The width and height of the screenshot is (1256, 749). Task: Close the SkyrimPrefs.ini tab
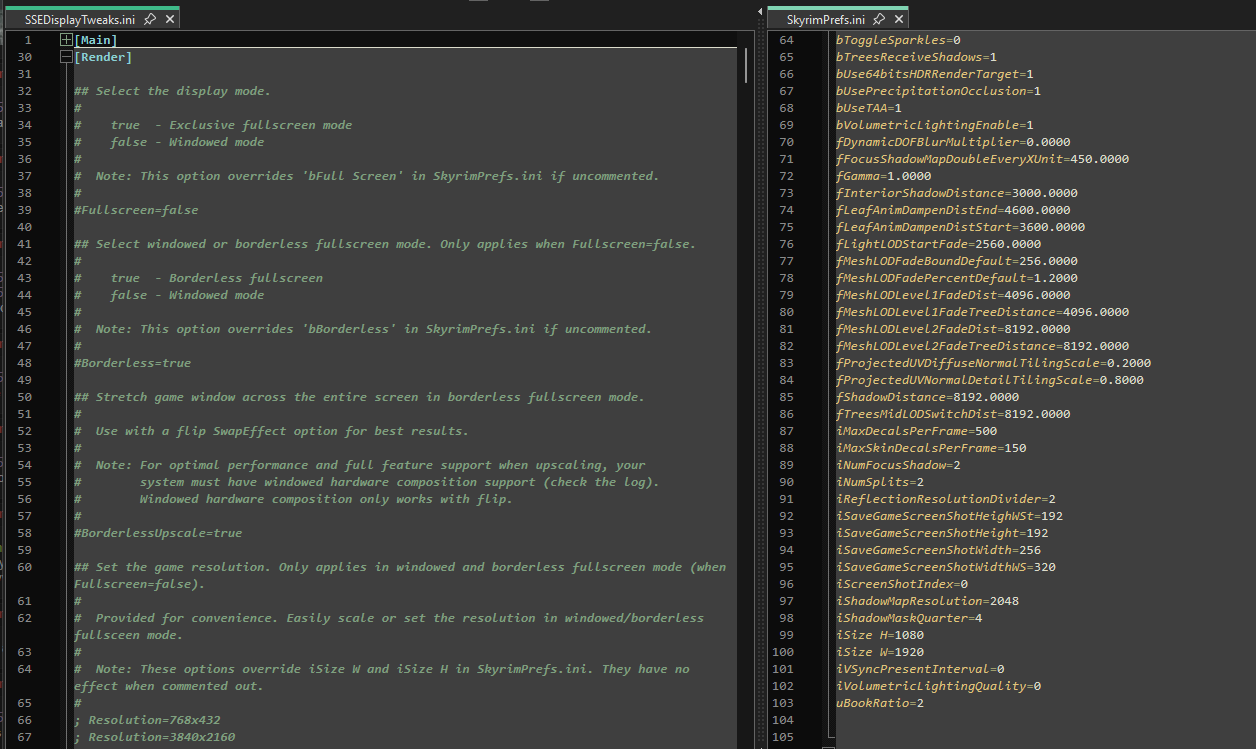(x=898, y=19)
